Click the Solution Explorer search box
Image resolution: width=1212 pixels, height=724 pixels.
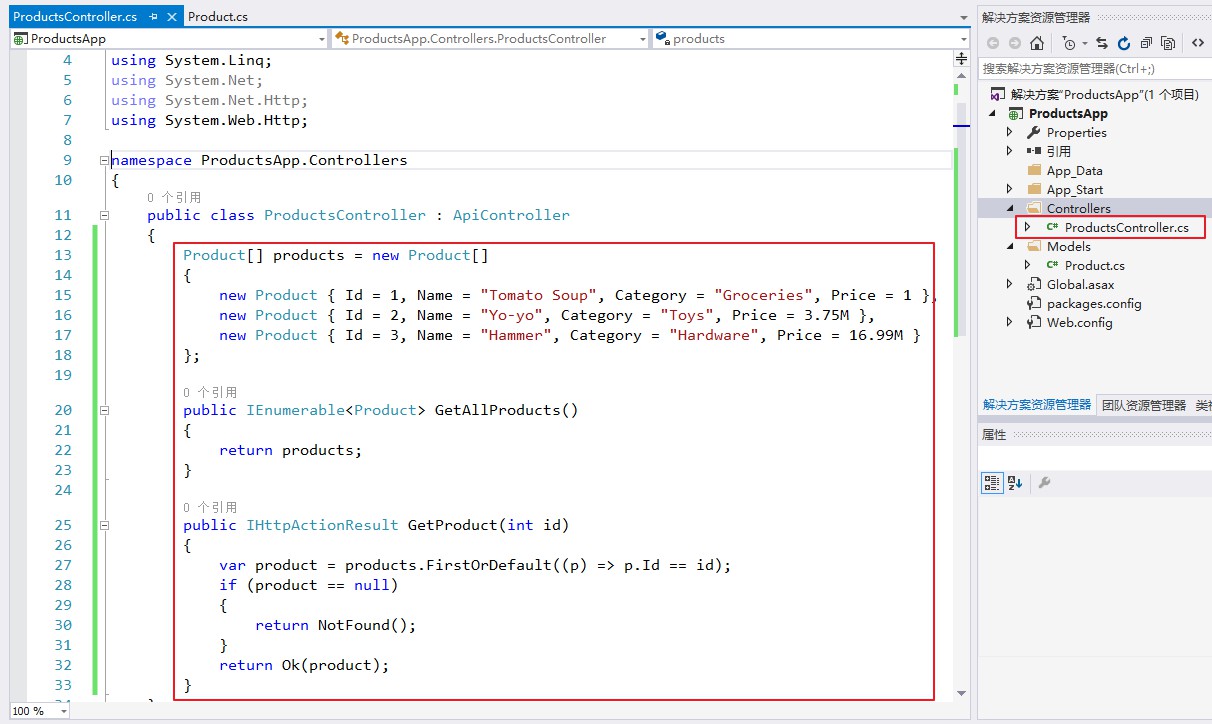coord(1090,68)
